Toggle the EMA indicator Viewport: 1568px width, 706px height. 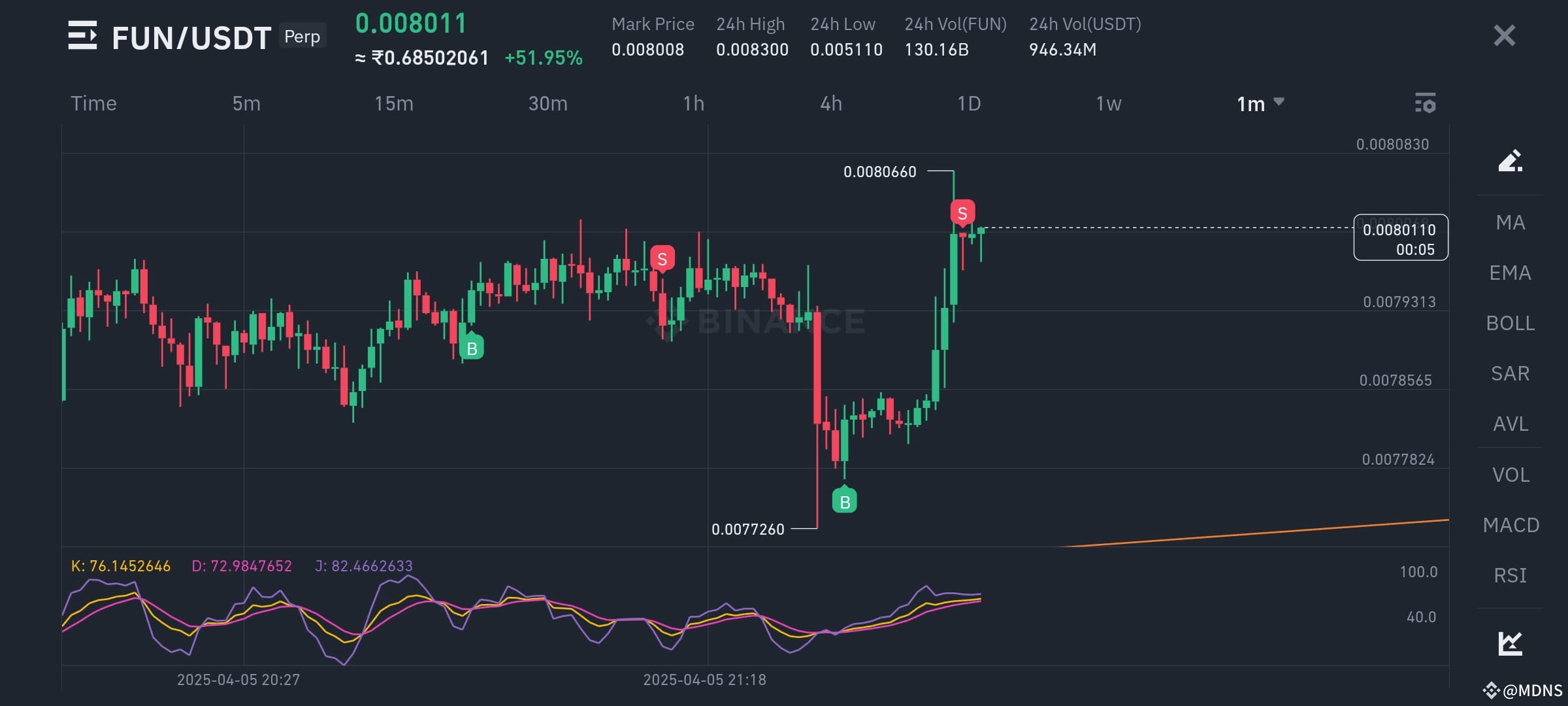coord(1511,273)
